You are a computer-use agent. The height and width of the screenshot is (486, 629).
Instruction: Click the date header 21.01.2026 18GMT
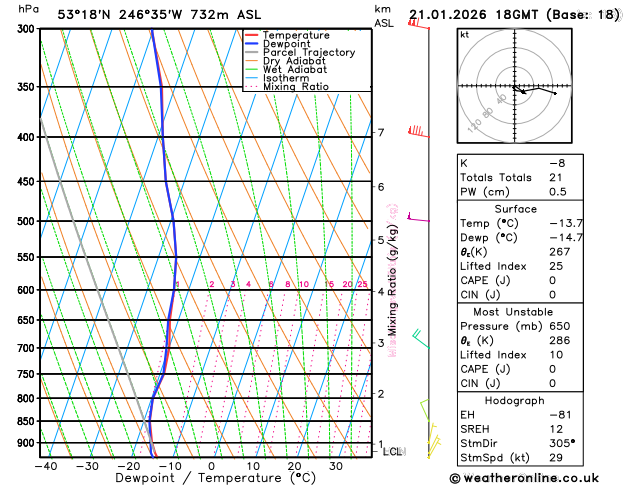473,15
